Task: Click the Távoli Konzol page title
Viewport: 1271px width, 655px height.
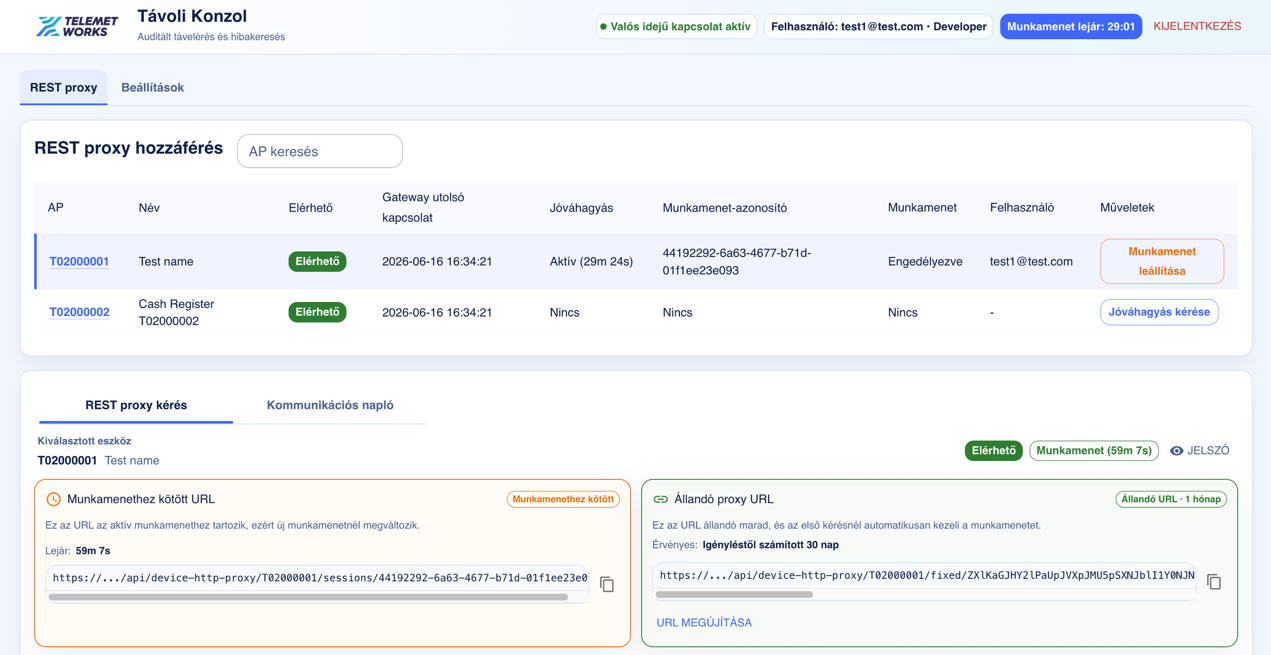Action: (192, 16)
